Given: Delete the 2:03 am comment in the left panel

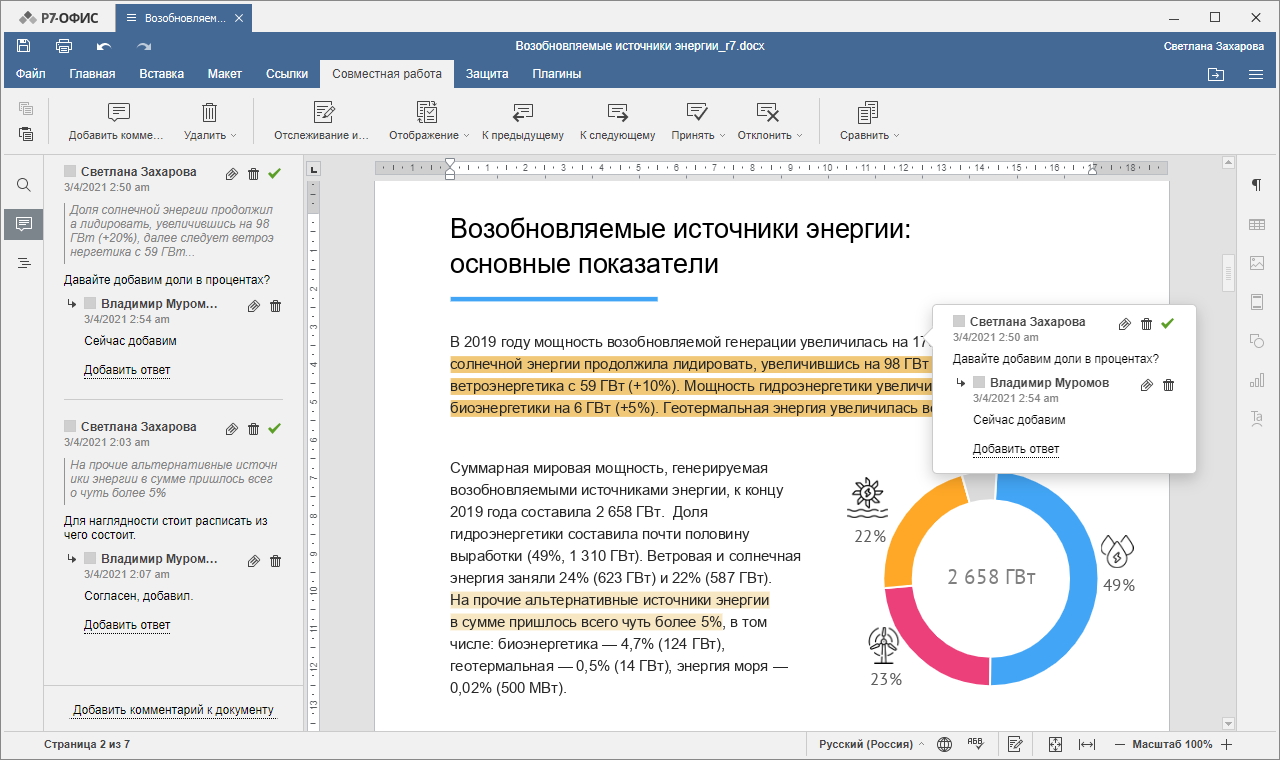Looking at the screenshot, I should (254, 428).
